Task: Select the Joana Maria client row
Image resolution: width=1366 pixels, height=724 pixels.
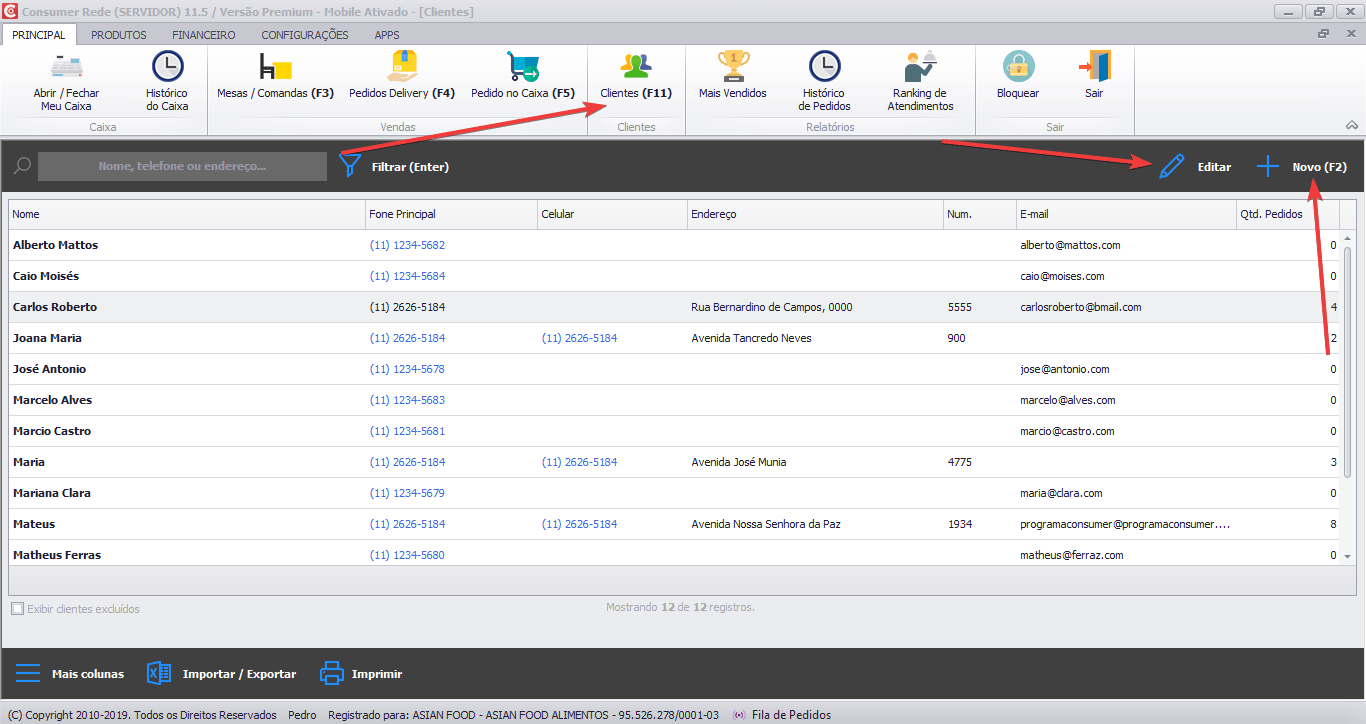Action: (674, 338)
